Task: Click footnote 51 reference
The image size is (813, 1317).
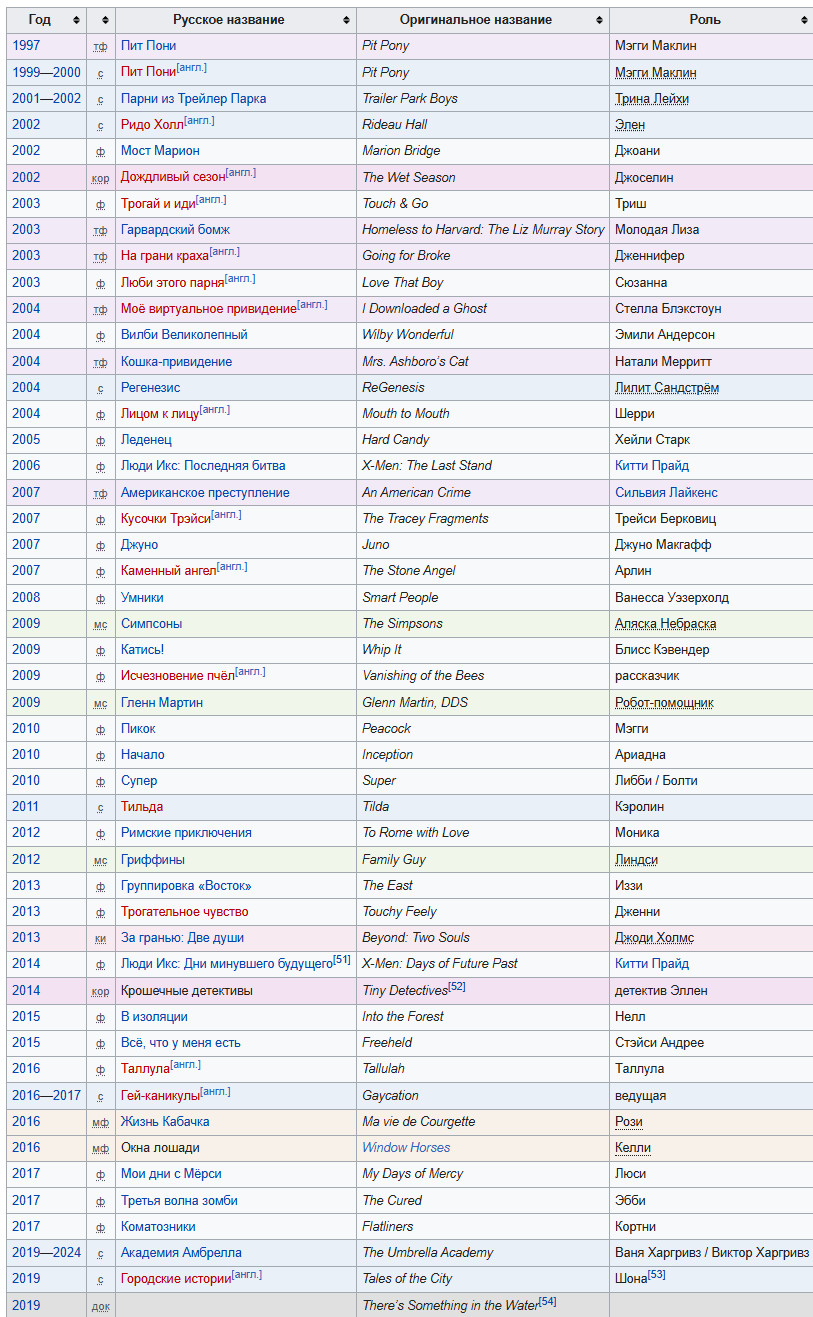Action: click(342, 960)
